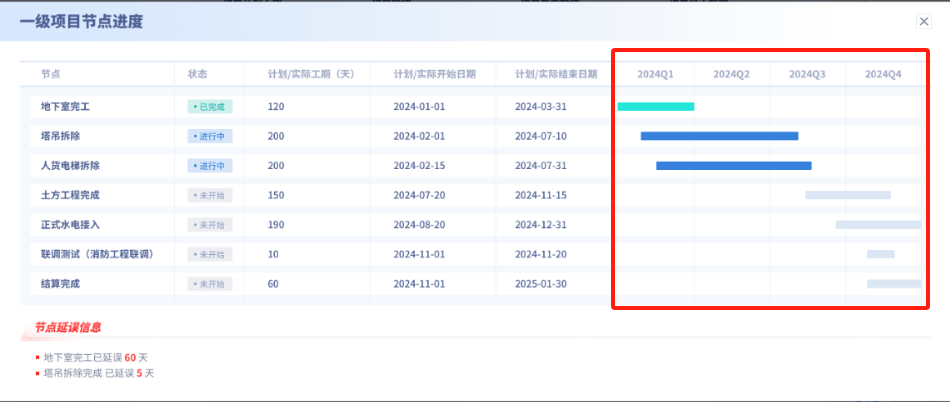
Task: Click the 一级项目节点进度 dialog title
Action: (81, 22)
